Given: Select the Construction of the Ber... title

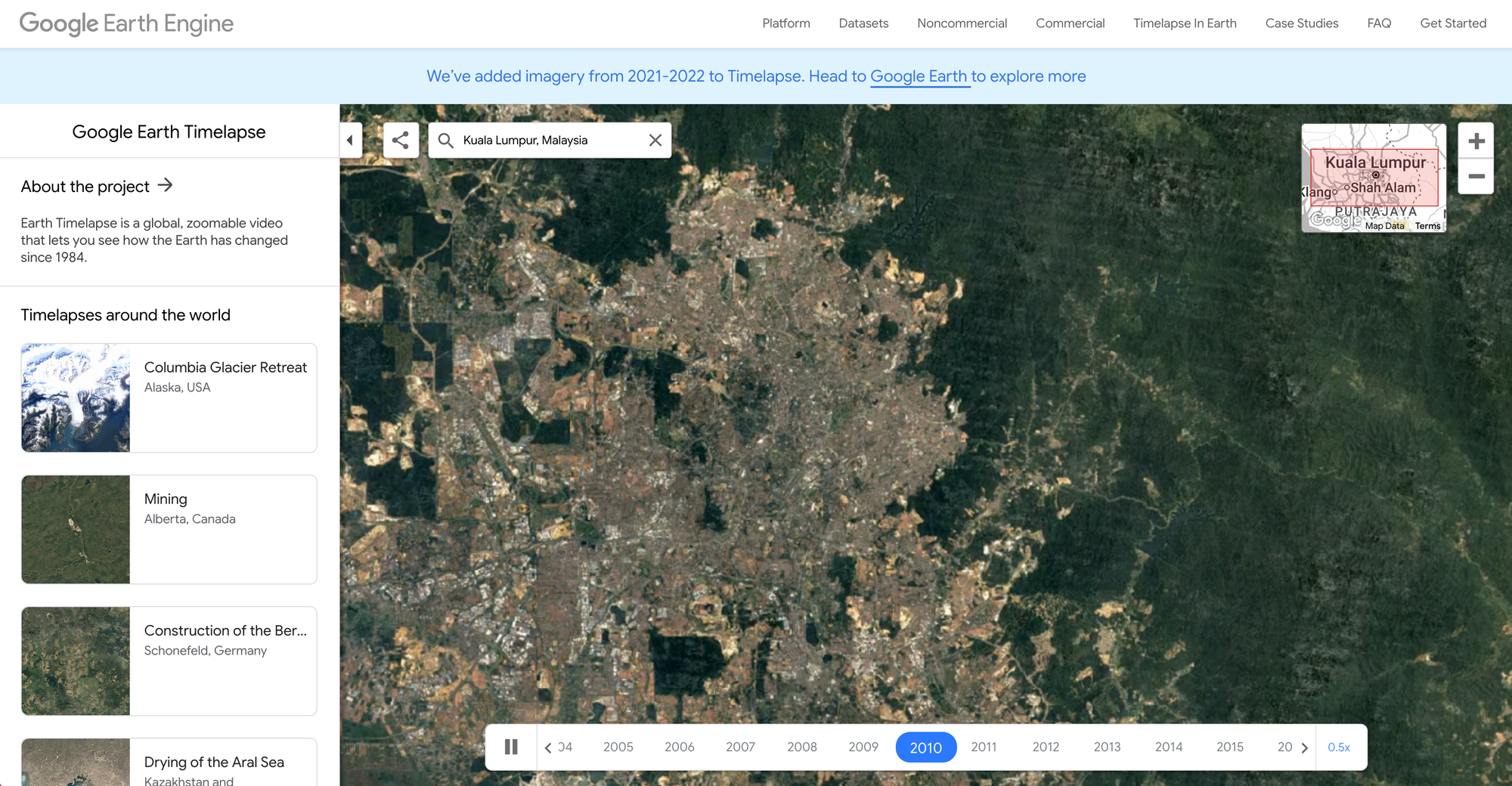Looking at the screenshot, I should [x=225, y=630].
